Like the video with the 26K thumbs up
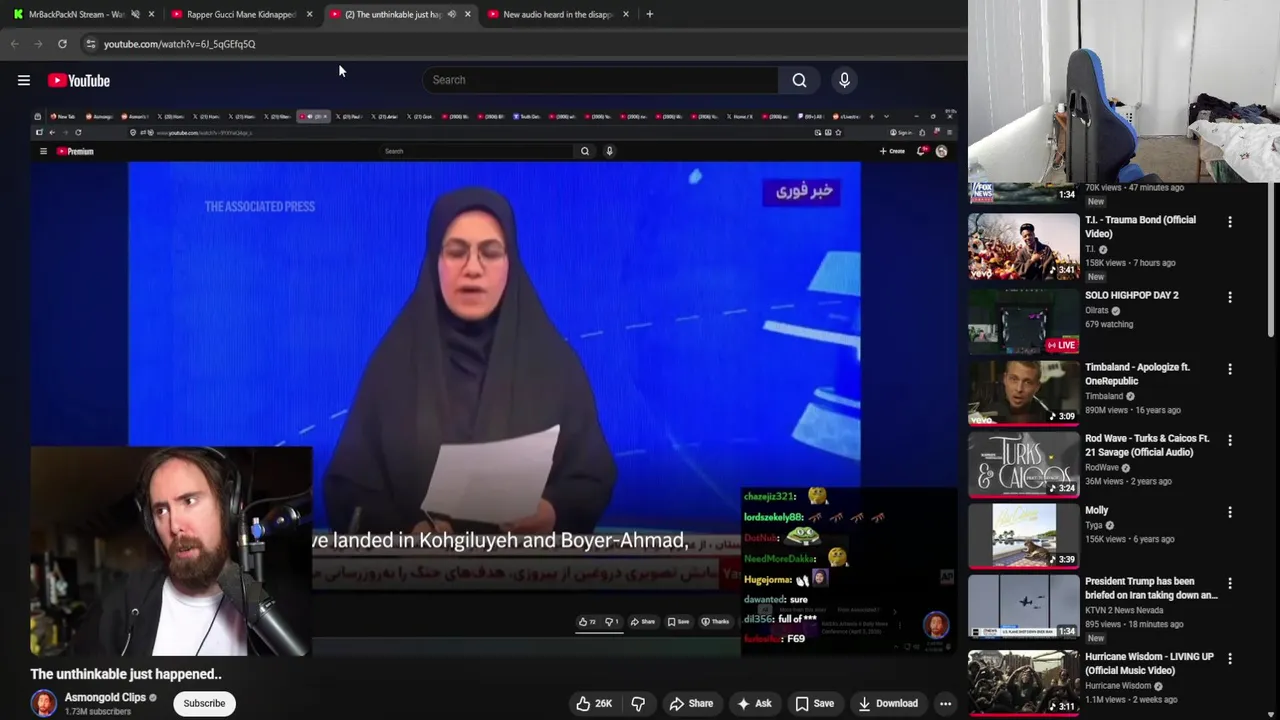This screenshot has height=720, width=1280. point(594,703)
